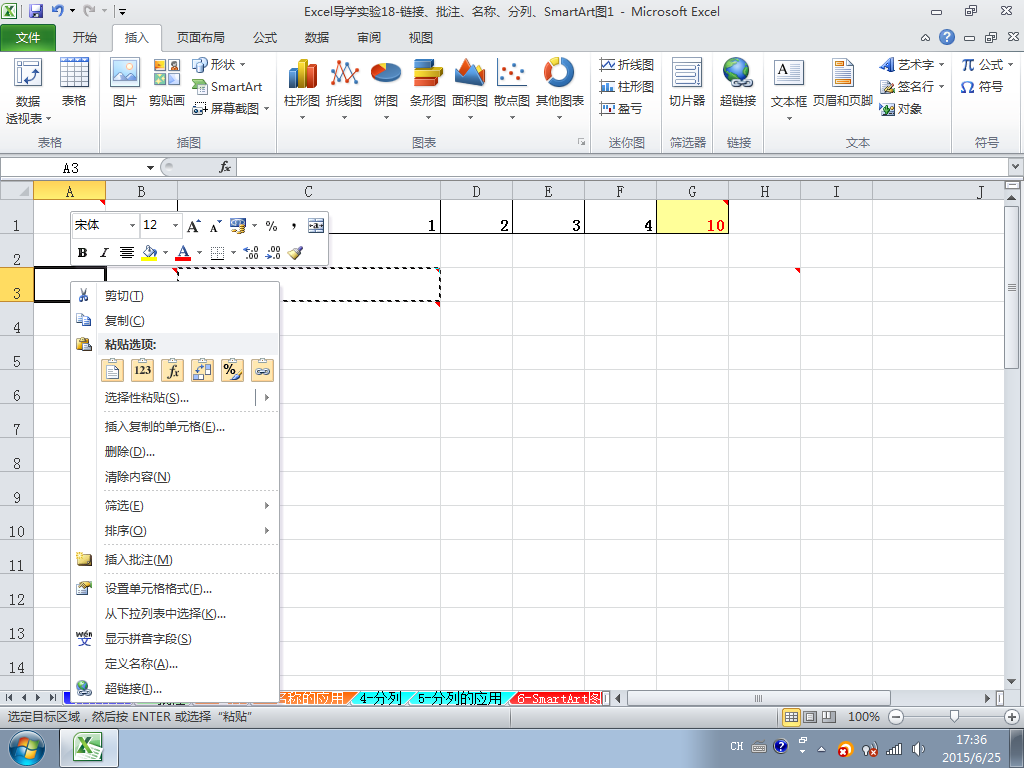This screenshot has height=768, width=1024.
Task: Choose the Paste Formulas (fx) option
Action: click(172, 370)
